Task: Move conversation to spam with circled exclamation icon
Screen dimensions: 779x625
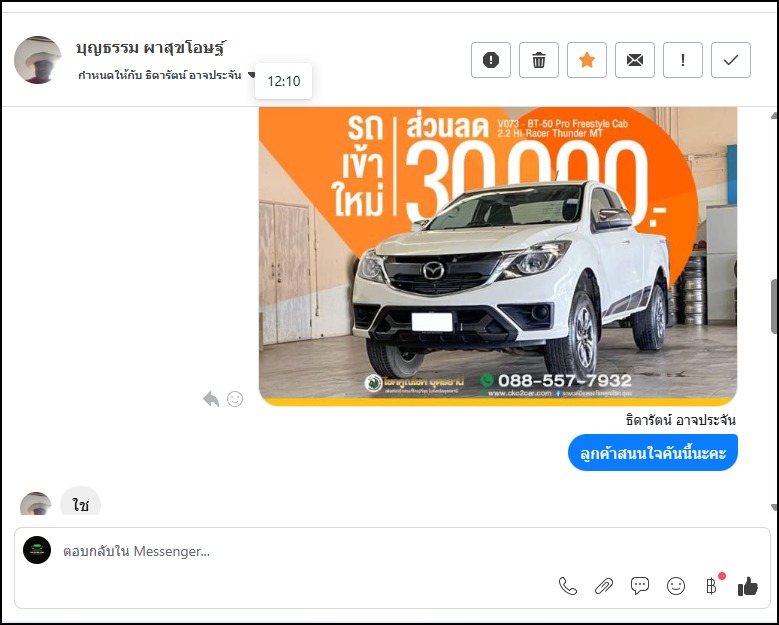Action: pos(491,60)
